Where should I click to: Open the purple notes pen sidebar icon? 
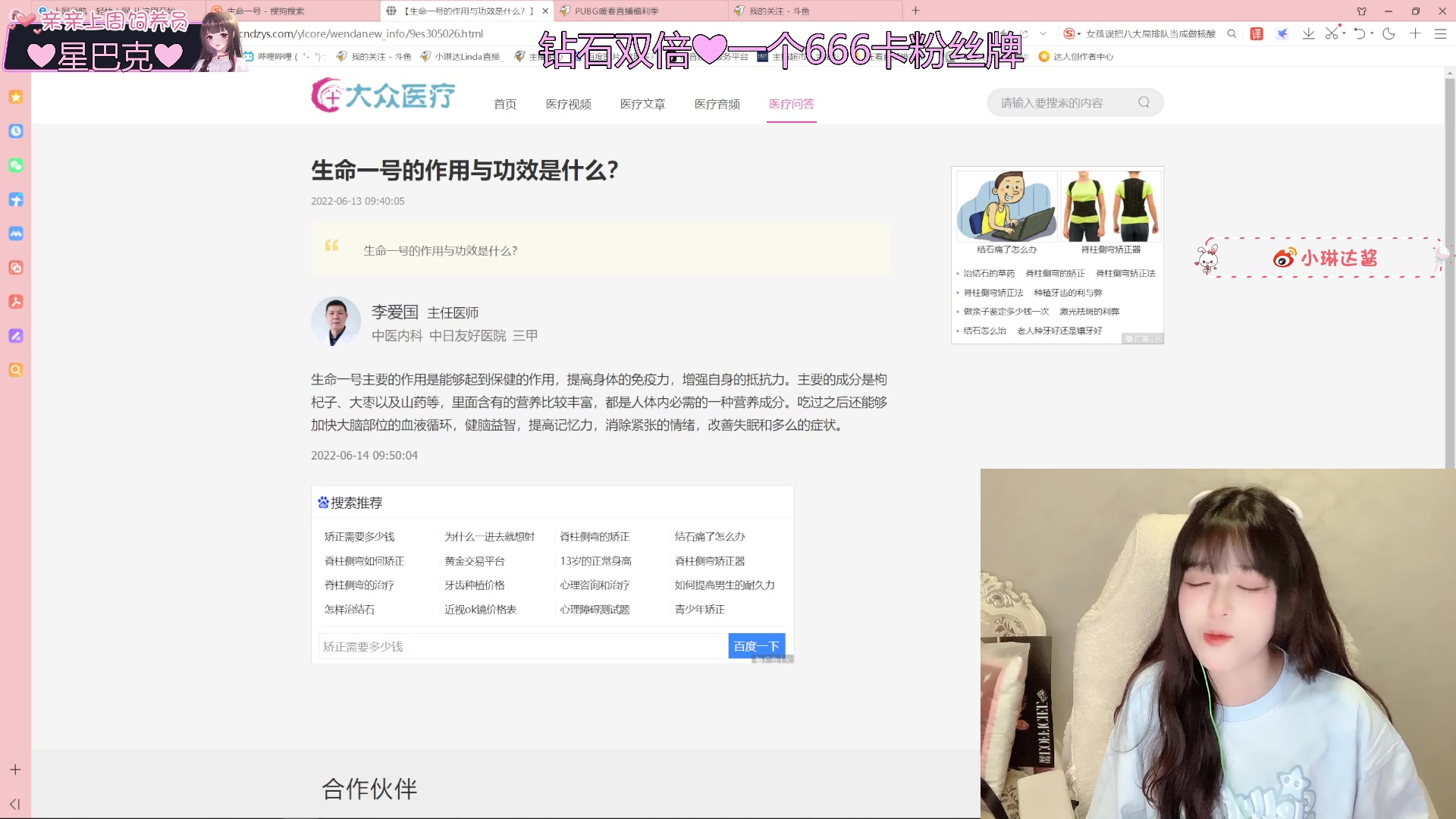tap(15, 336)
